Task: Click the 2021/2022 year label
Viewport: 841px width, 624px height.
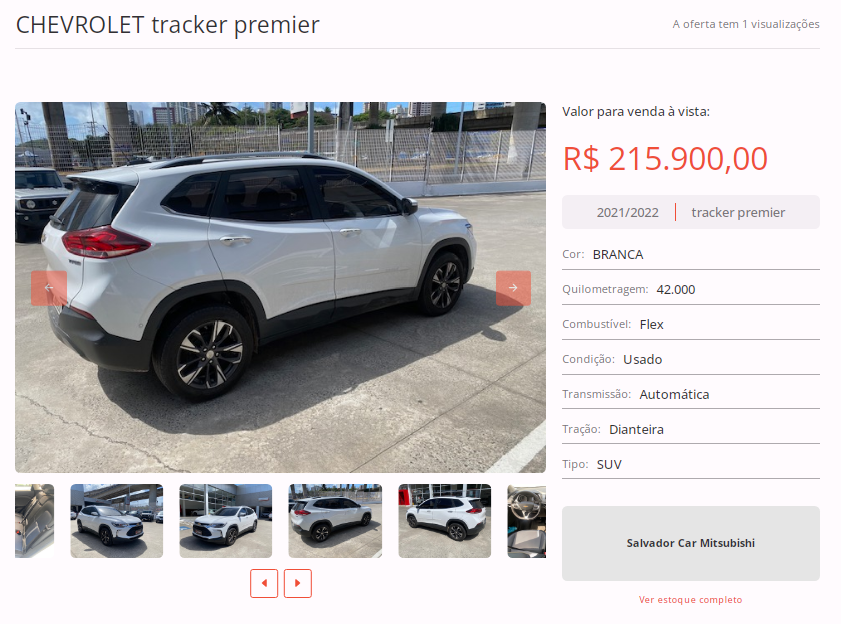Action: (628, 212)
